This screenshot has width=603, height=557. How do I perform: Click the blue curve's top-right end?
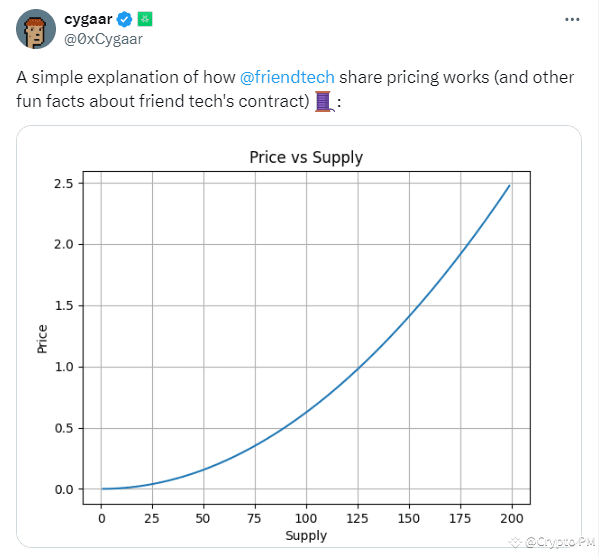point(508,186)
